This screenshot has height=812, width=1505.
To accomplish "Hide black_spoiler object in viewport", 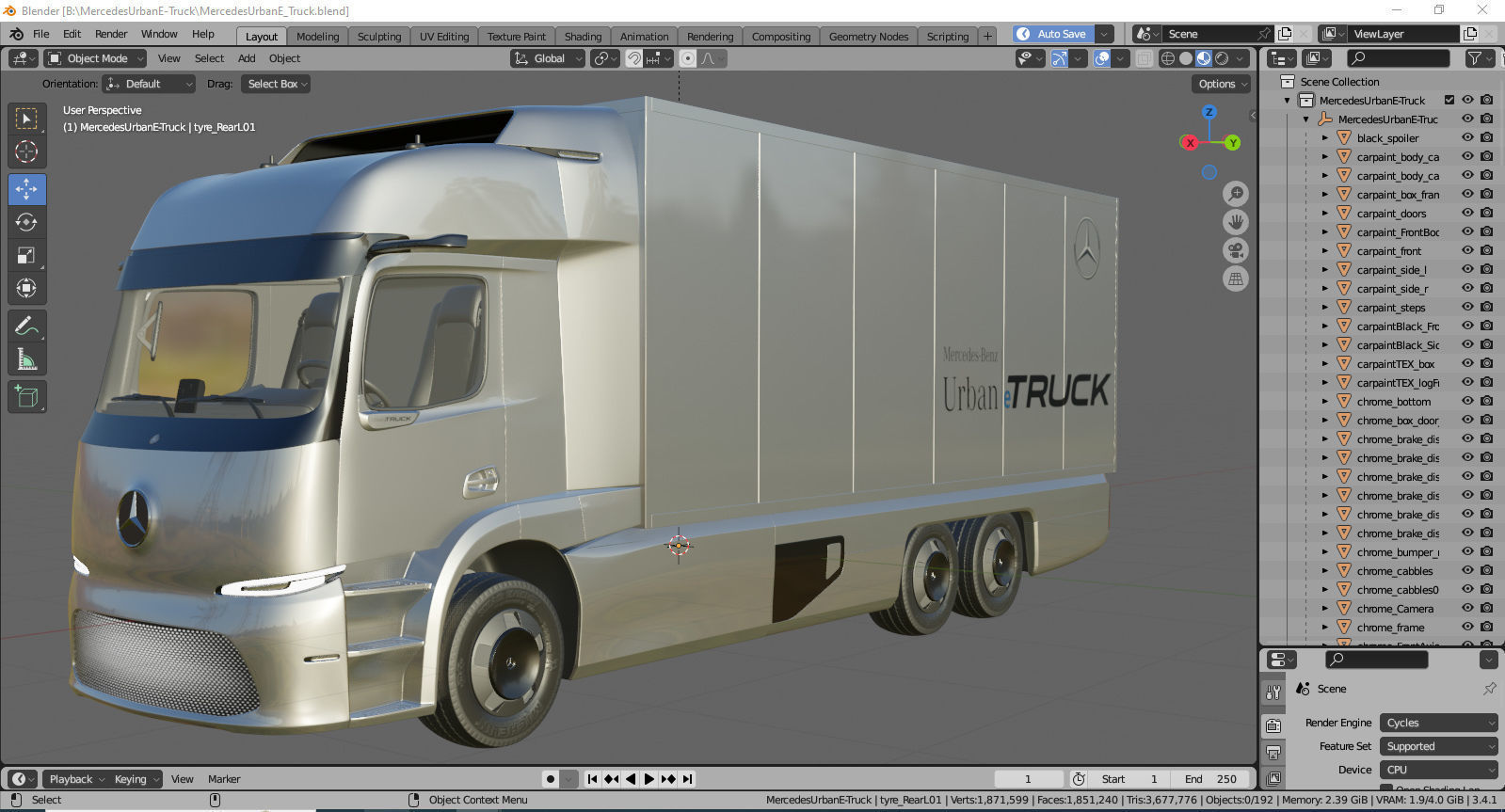I will click(x=1467, y=137).
